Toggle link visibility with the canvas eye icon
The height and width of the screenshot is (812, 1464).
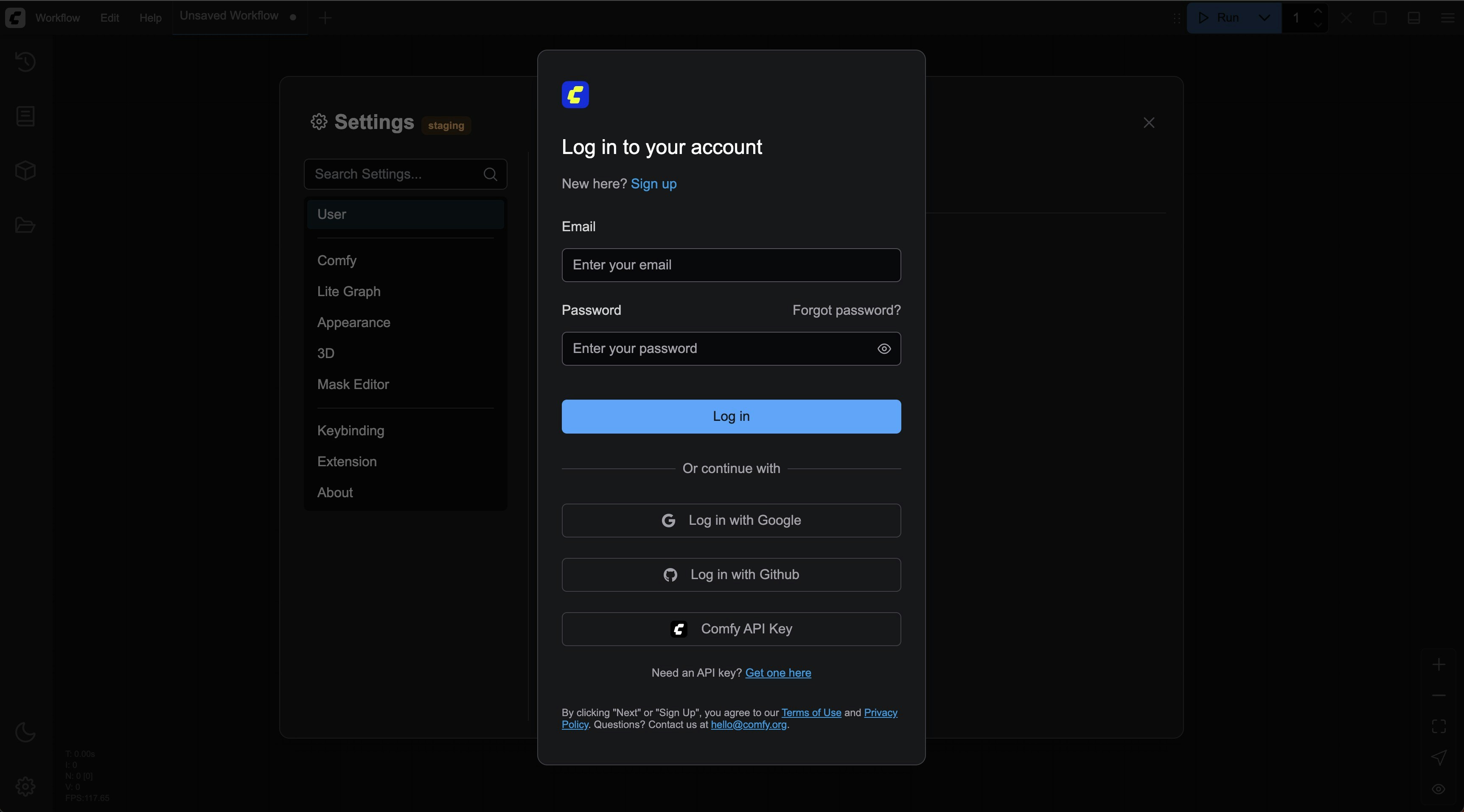click(1439, 789)
